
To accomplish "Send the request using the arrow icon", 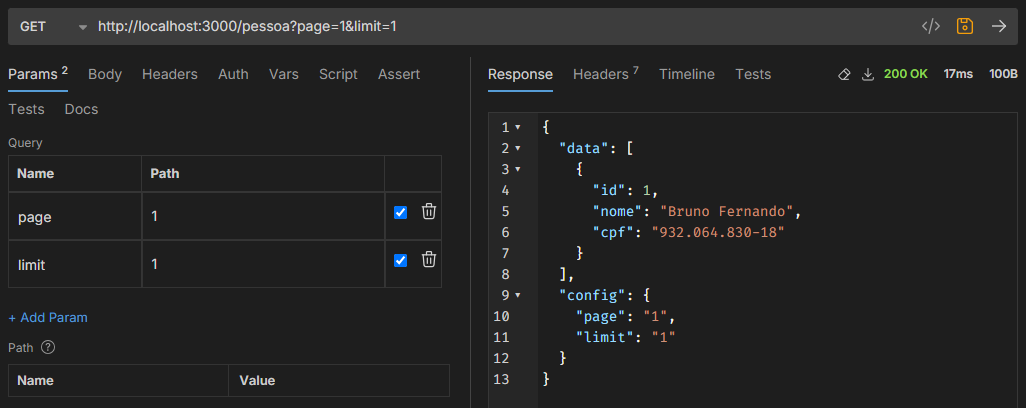I will pyautogui.click(x=998, y=26).
